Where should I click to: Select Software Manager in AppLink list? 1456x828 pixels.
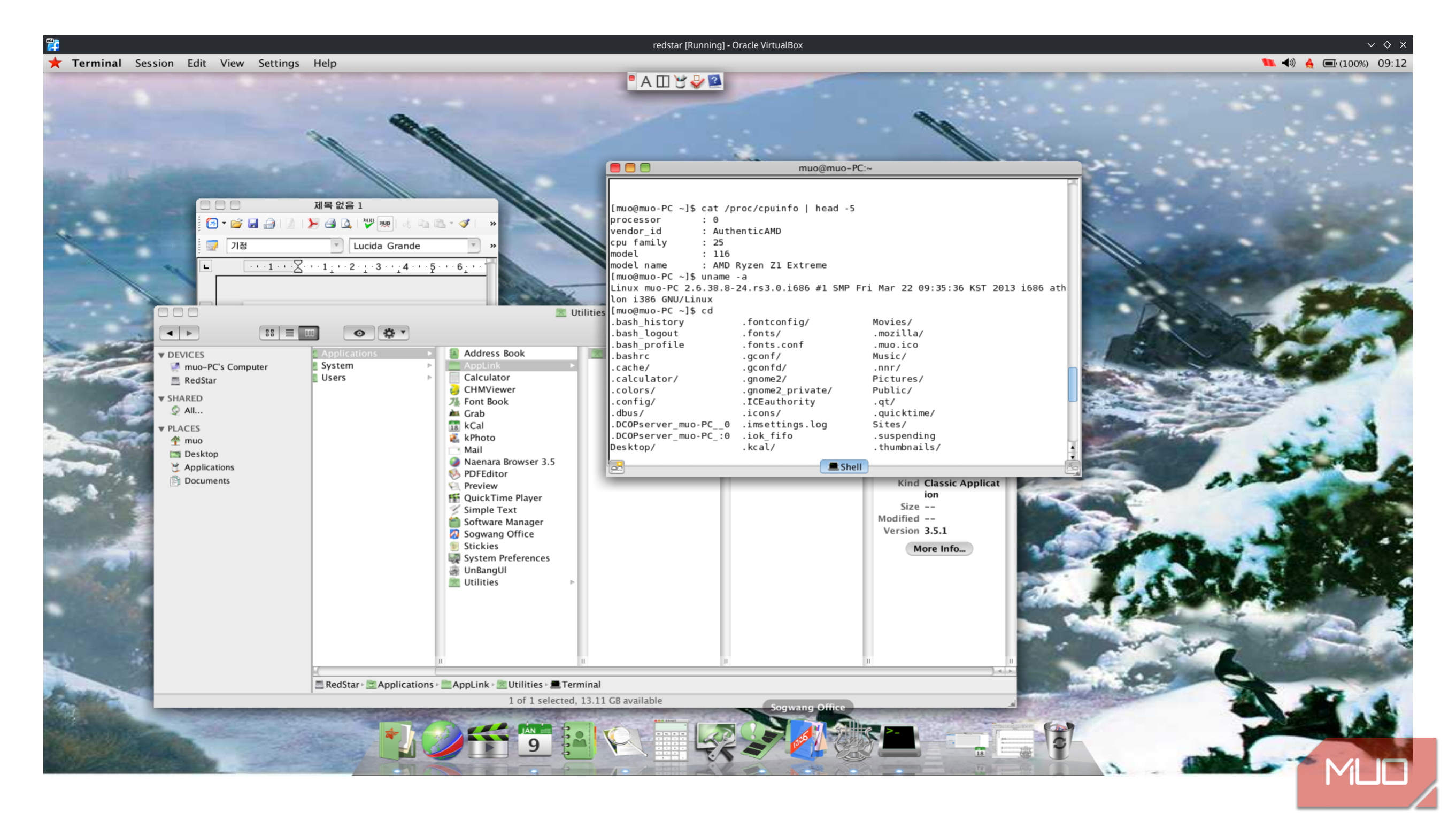tap(503, 522)
